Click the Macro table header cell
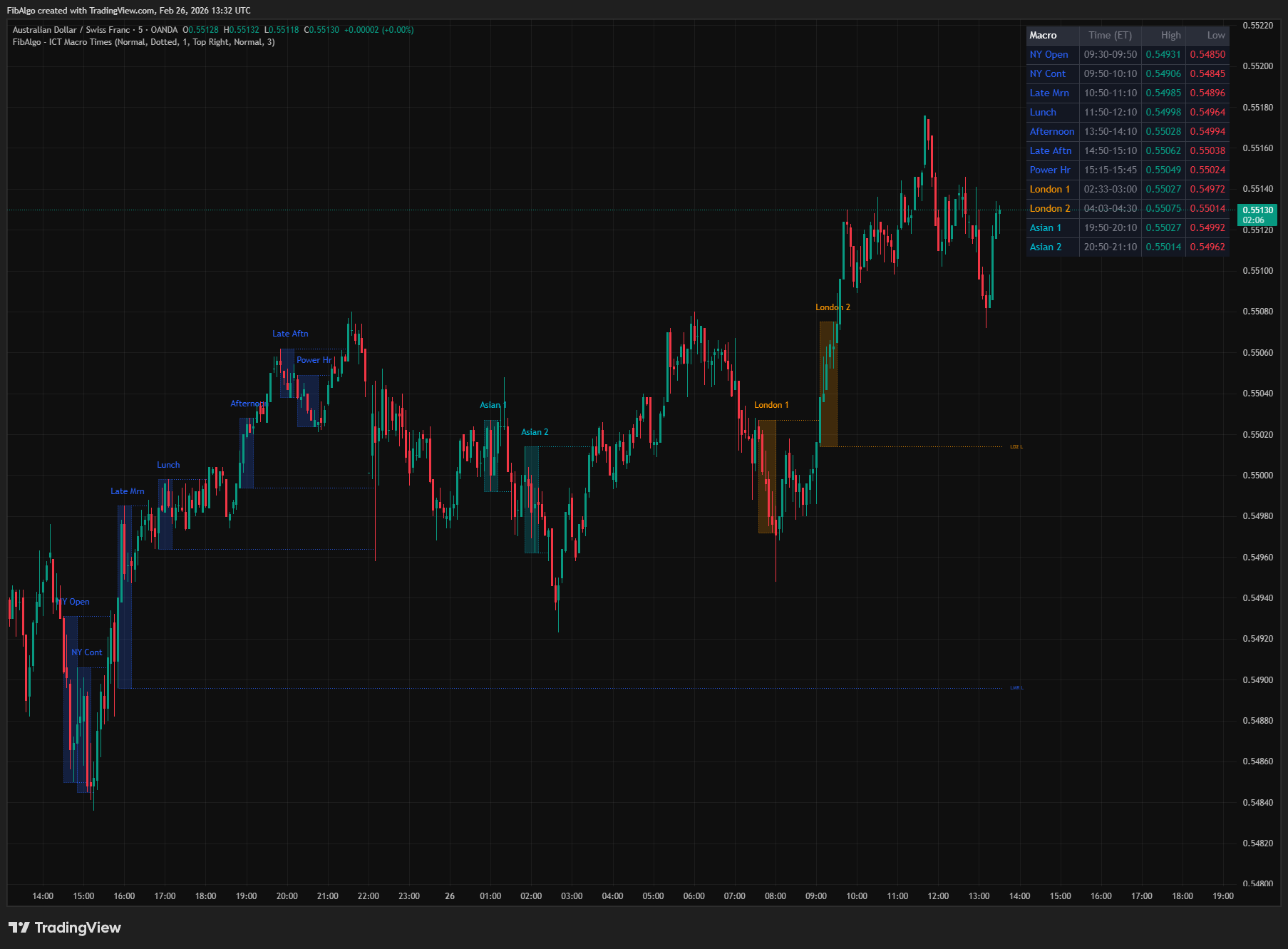Image resolution: width=1288 pixels, height=949 pixels. 1044,35
